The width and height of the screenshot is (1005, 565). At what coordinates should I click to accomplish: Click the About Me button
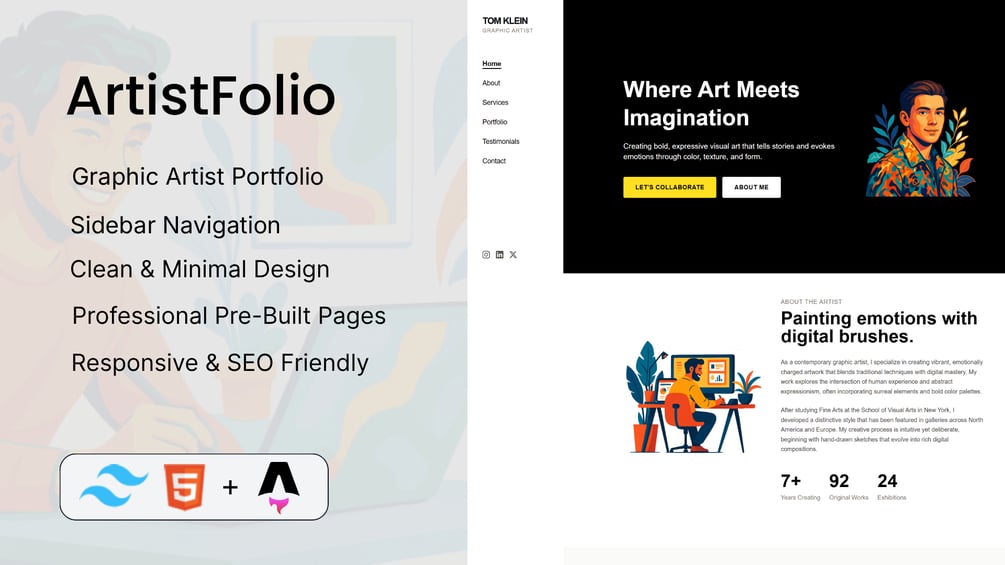tap(751, 187)
